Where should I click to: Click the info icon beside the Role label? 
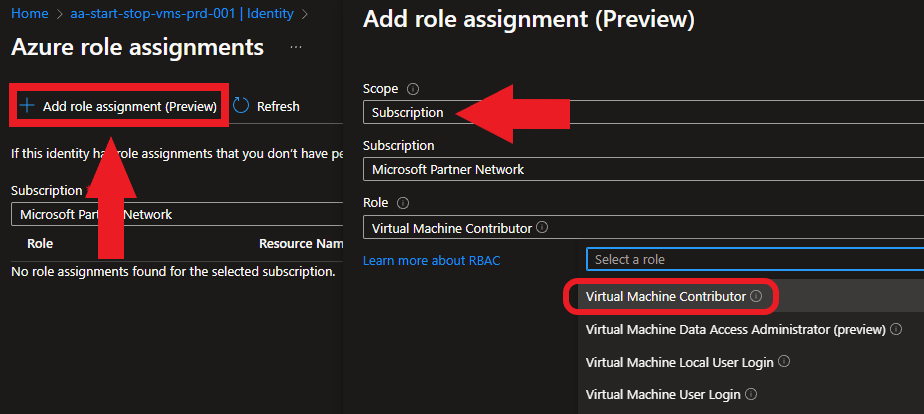404,203
